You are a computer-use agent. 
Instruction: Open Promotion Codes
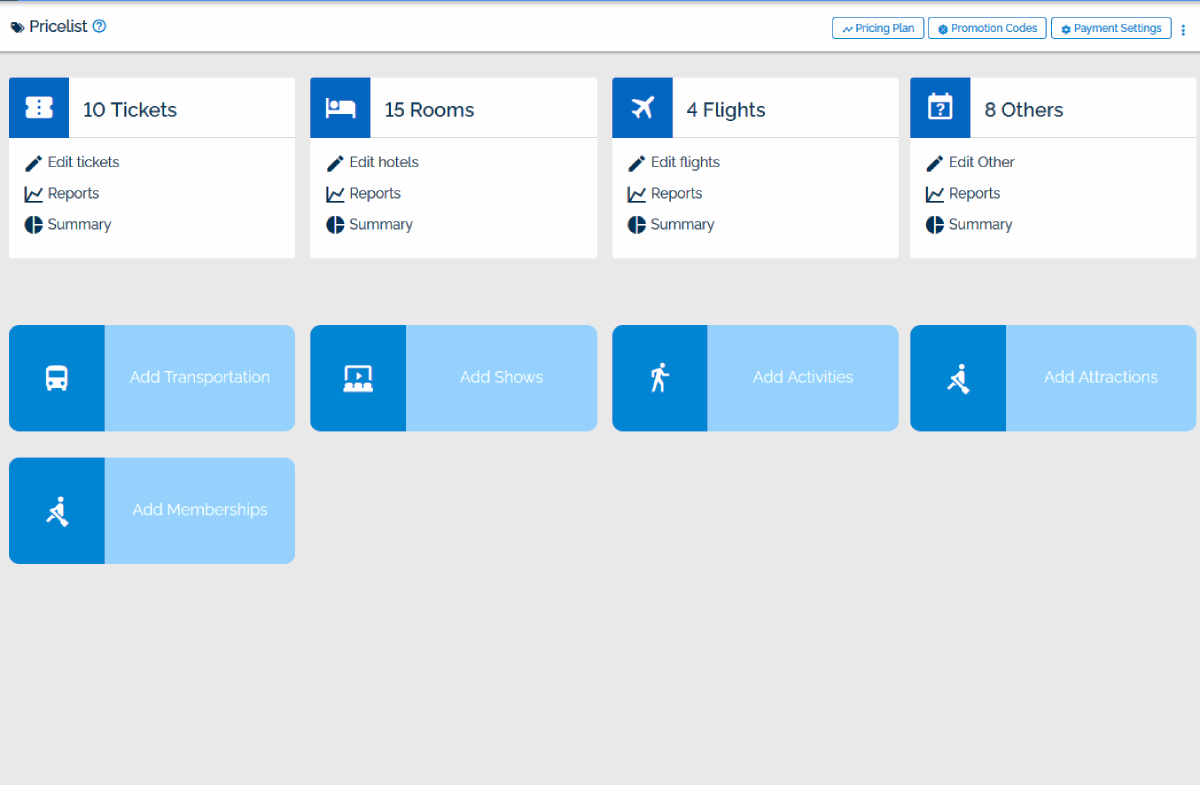[987, 29]
